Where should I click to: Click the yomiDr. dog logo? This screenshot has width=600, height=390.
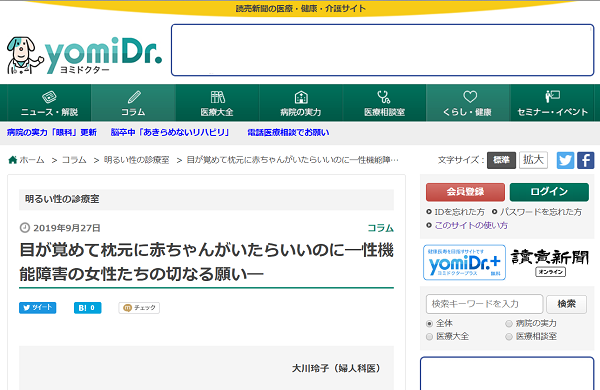pyautogui.click(x=84, y=55)
